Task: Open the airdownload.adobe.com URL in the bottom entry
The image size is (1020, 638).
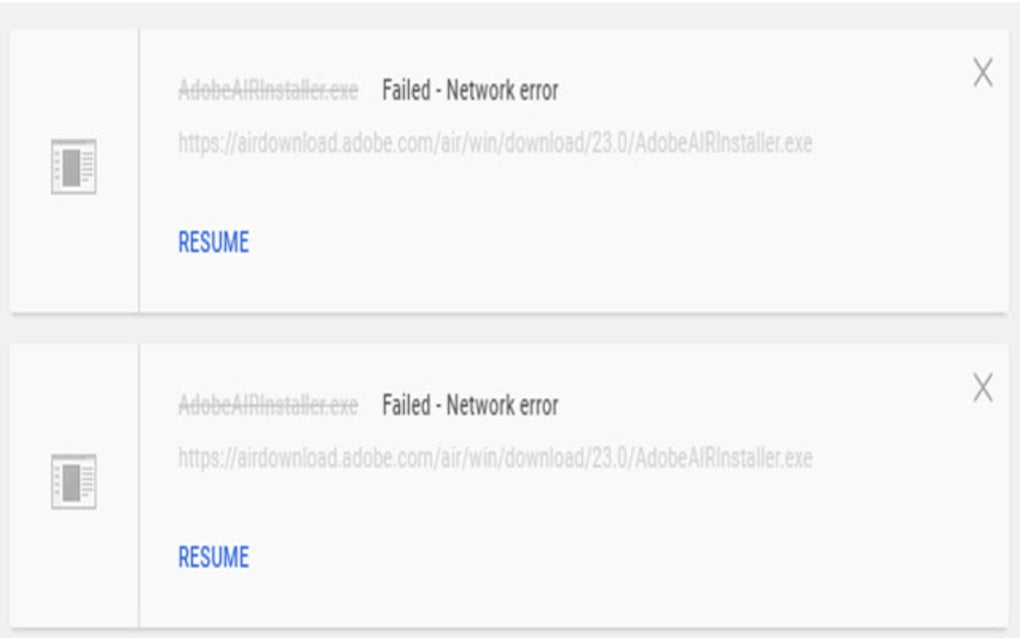Action: tap(495, 458)
